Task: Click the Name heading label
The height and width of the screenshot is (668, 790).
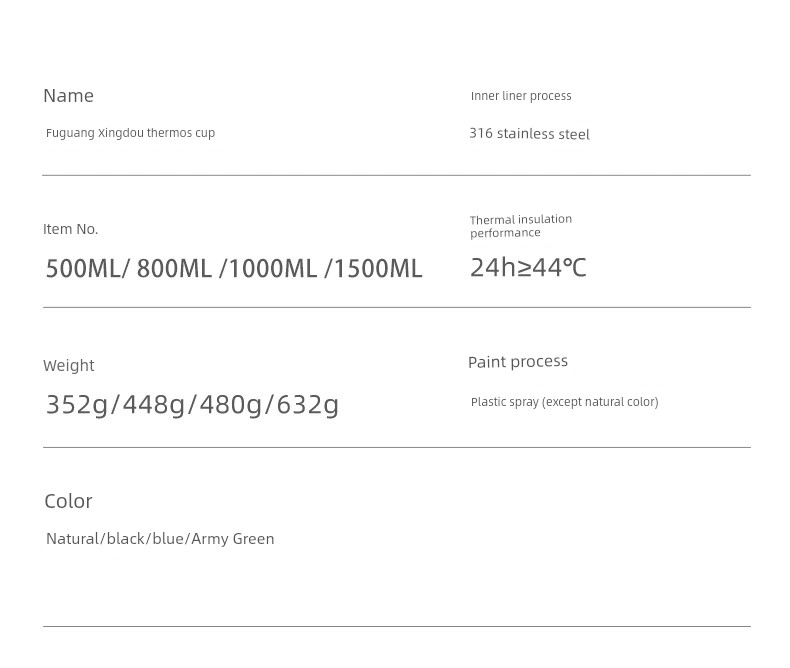Action: [x=68, y=96]
